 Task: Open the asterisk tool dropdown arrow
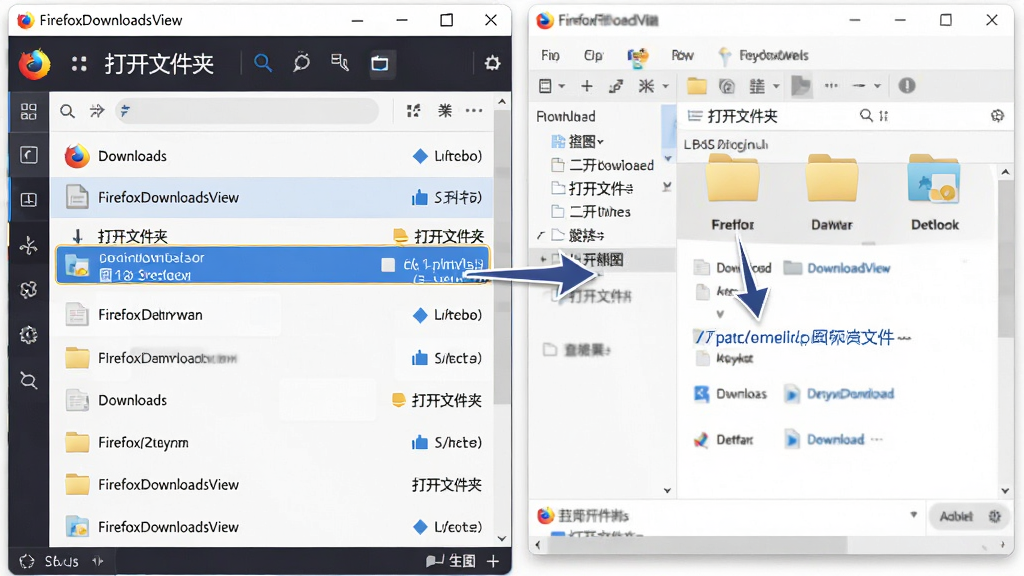665,86
